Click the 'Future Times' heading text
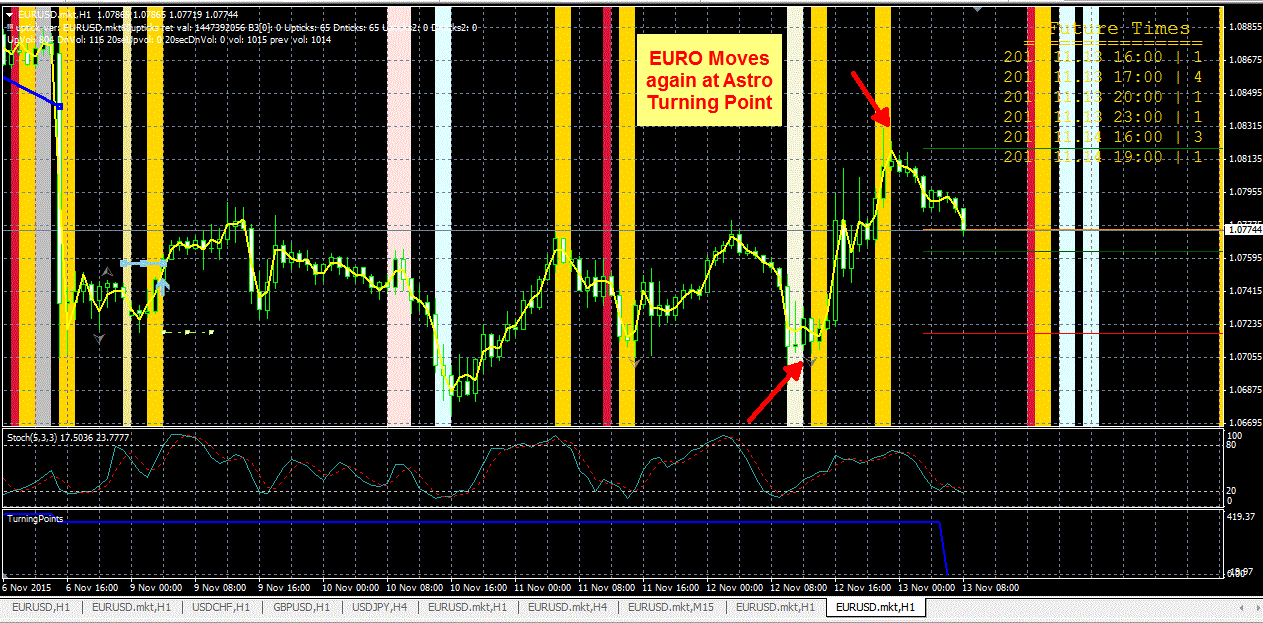The image size is (1263, 623). [1120, 29]
